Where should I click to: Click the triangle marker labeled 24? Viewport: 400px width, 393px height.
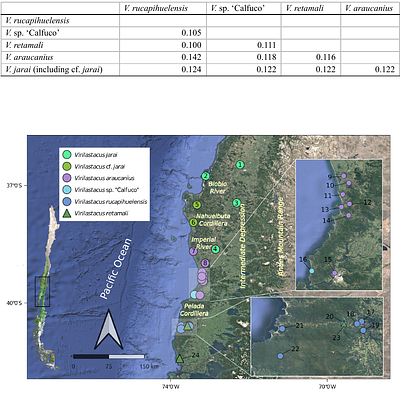[x=180, y=359]
